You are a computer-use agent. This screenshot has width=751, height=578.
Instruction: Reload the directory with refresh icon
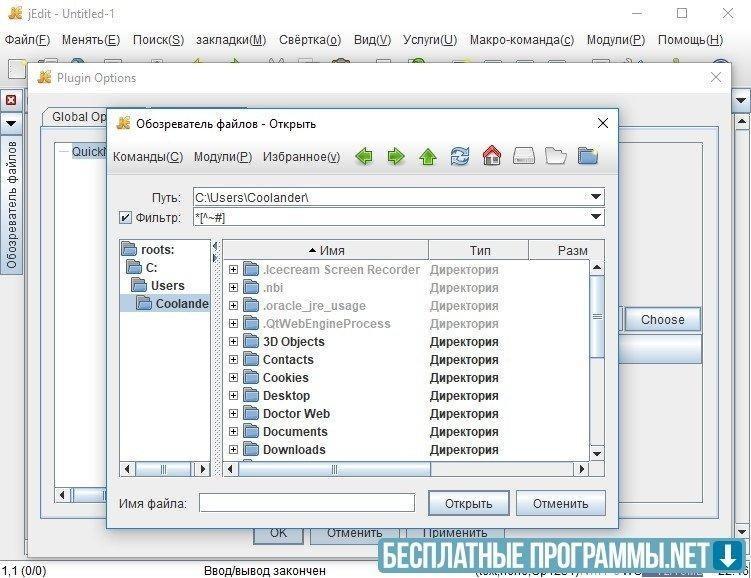point(460,156)
